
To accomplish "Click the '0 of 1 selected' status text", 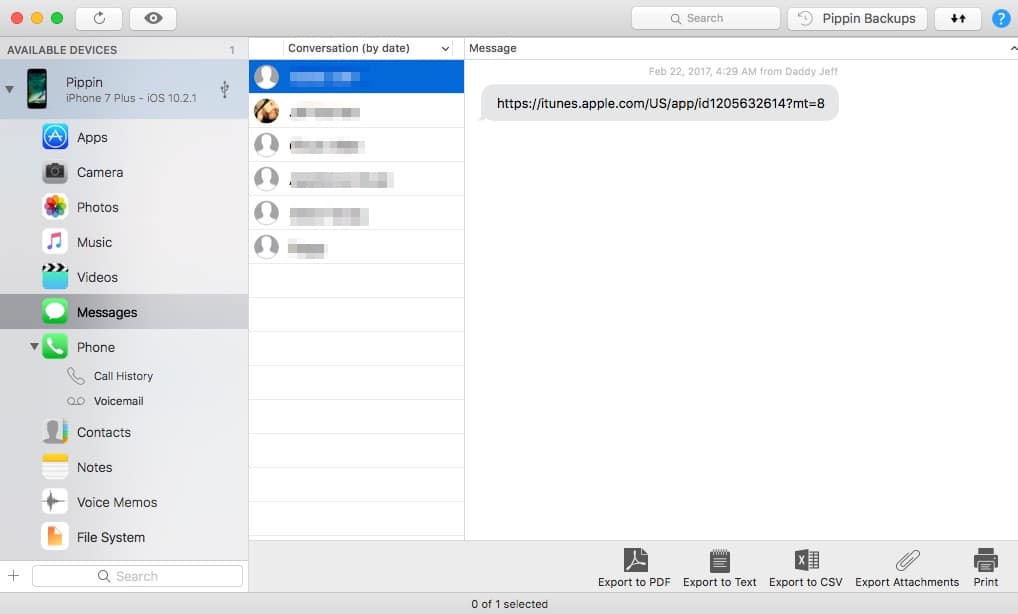I will coord(510,604).
